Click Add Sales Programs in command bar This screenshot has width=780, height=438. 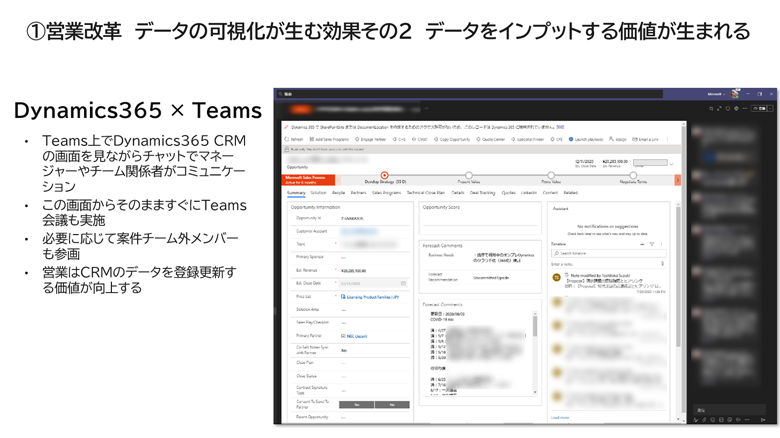[329, 139]
